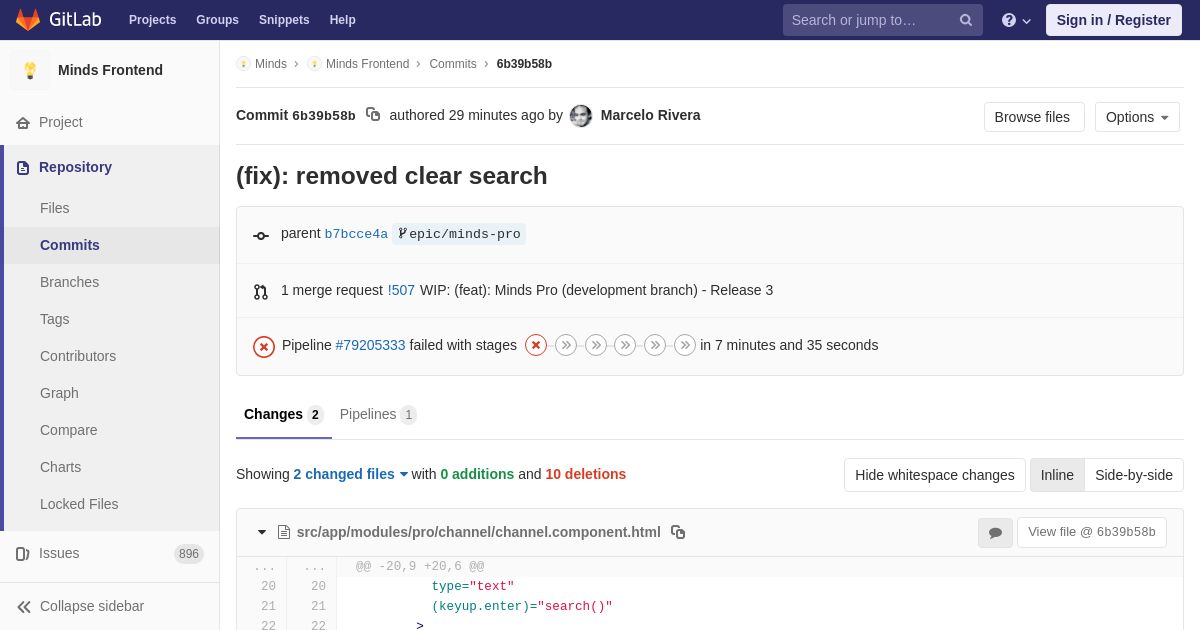The height and width of the screenshot is (630, 1200).
Task: Collapse the channel.component.html diff
Action: tap(262, 532)
